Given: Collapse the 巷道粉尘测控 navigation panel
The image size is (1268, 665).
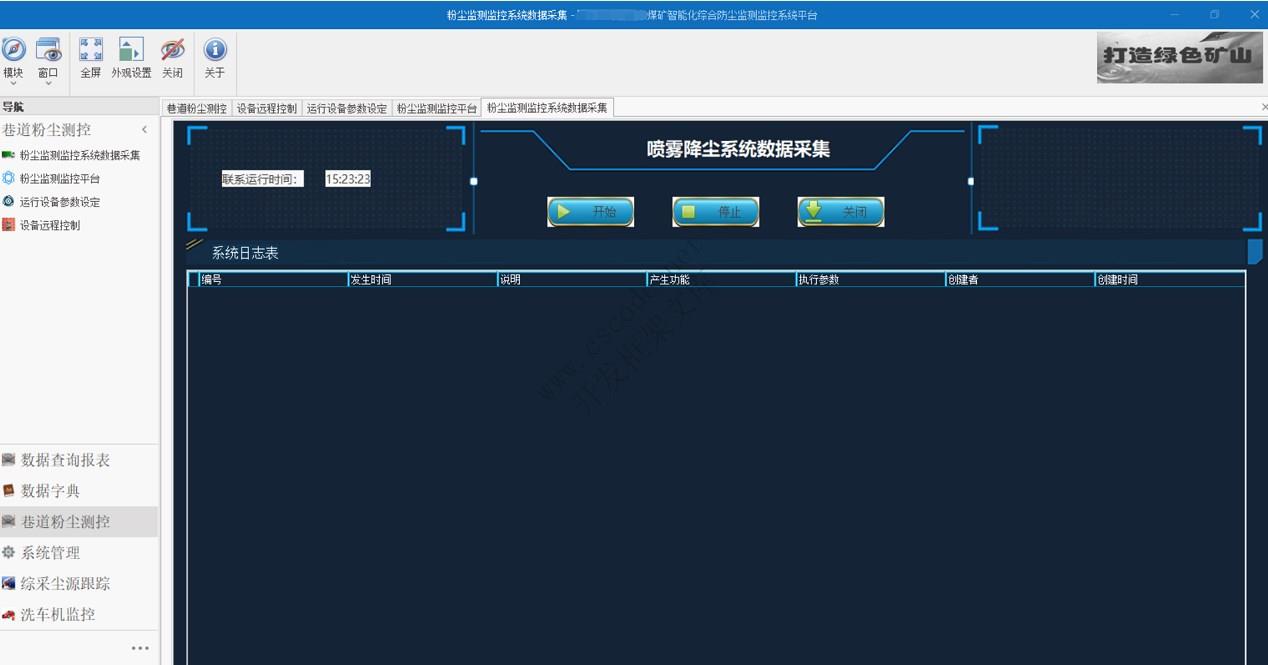Looking at the screenshot, I should click(144, 129).
